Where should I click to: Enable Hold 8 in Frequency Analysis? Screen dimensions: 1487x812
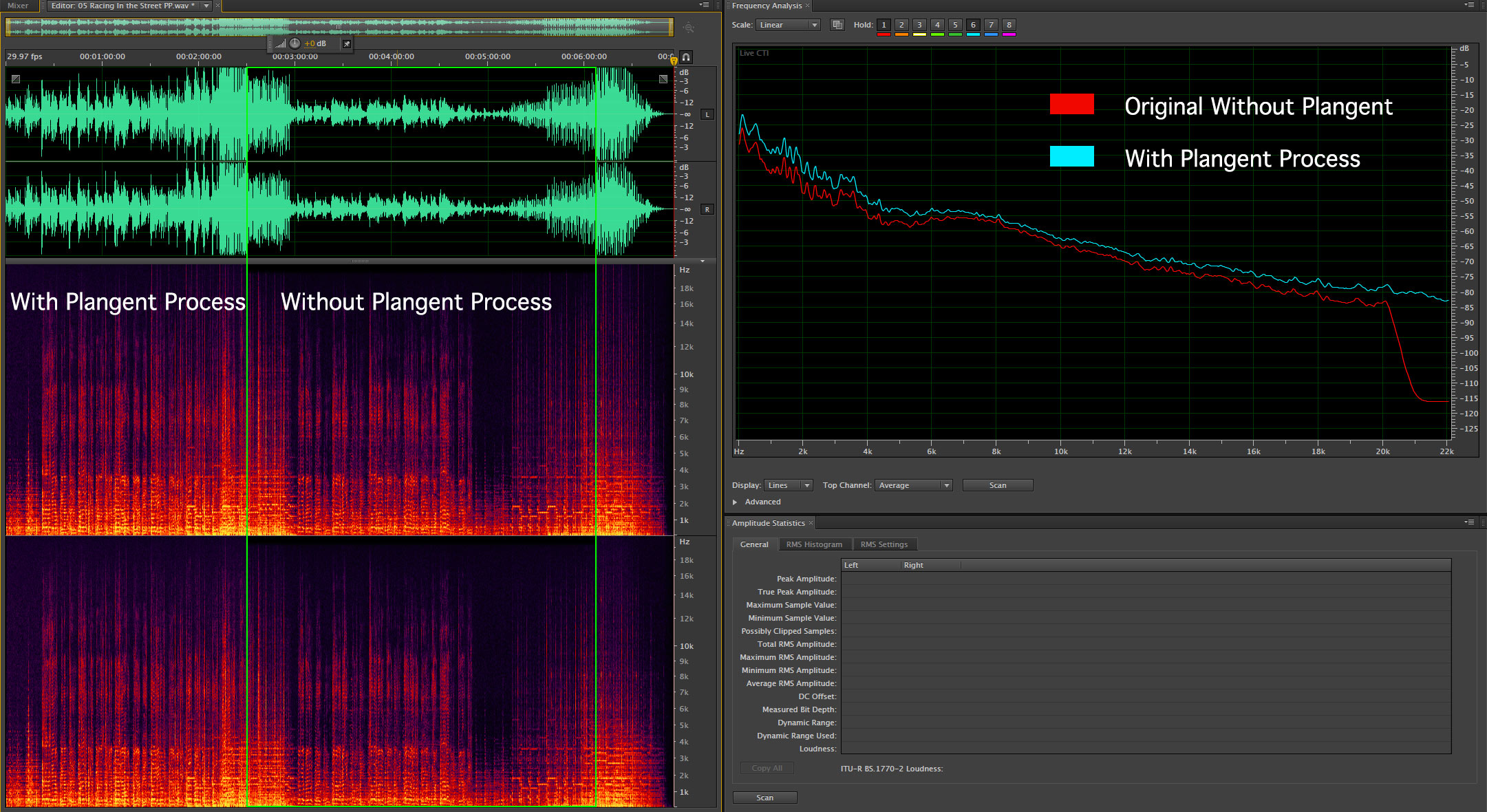click(x=1009, y=25)
